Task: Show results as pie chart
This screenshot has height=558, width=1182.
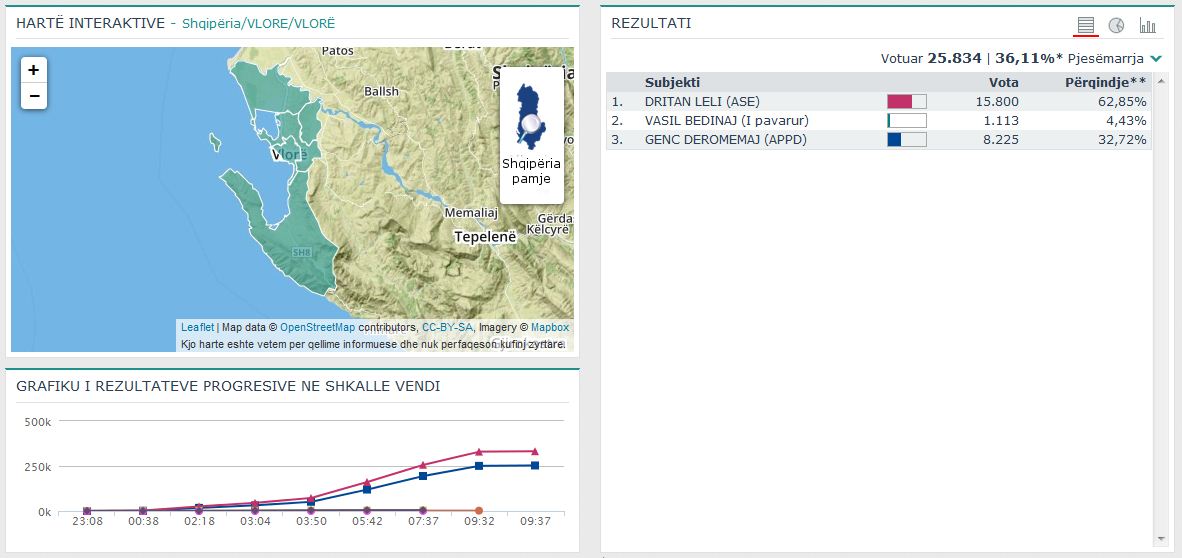Action: [1116, 25]
